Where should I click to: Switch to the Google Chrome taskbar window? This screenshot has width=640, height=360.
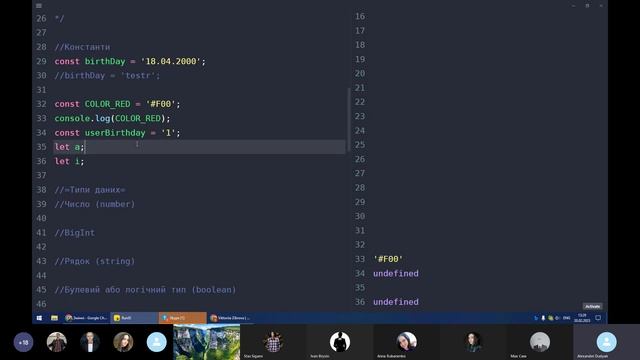point(86,318)
